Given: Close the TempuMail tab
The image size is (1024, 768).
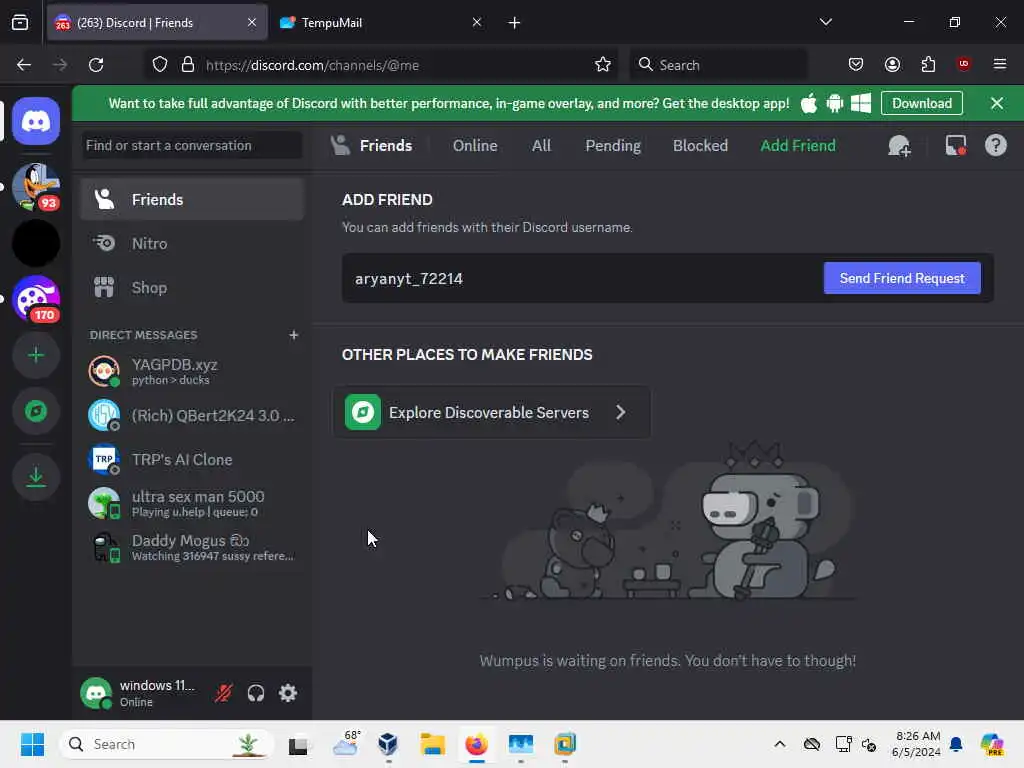Looking at the screenshot, I should click(x=477, y=23).
